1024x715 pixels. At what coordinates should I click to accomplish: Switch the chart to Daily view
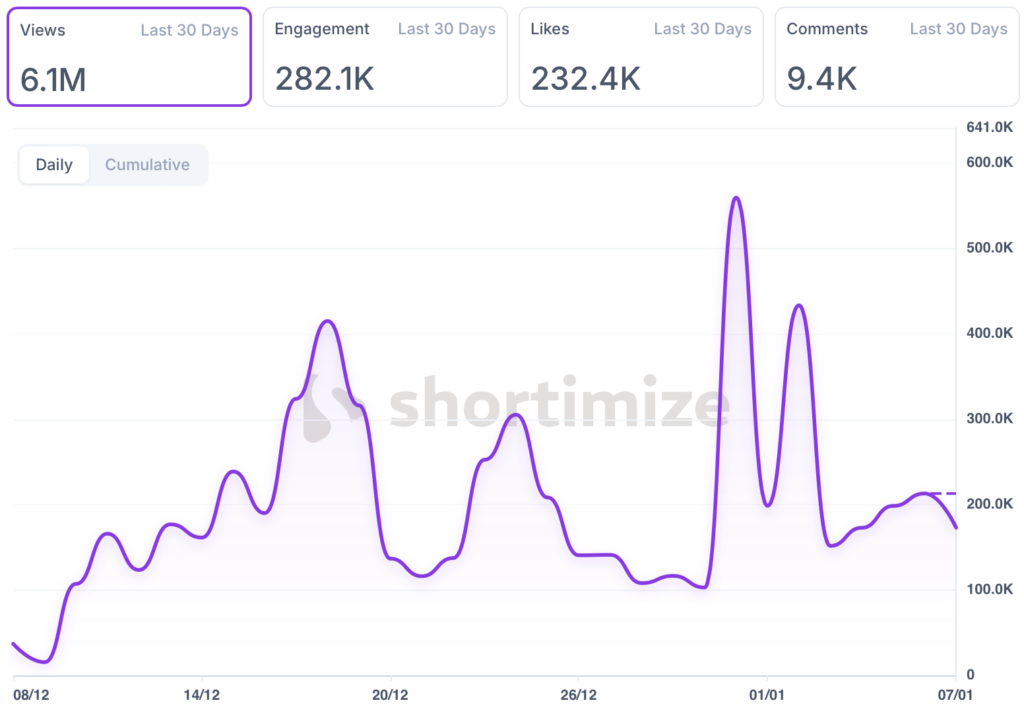click(54, 165)
